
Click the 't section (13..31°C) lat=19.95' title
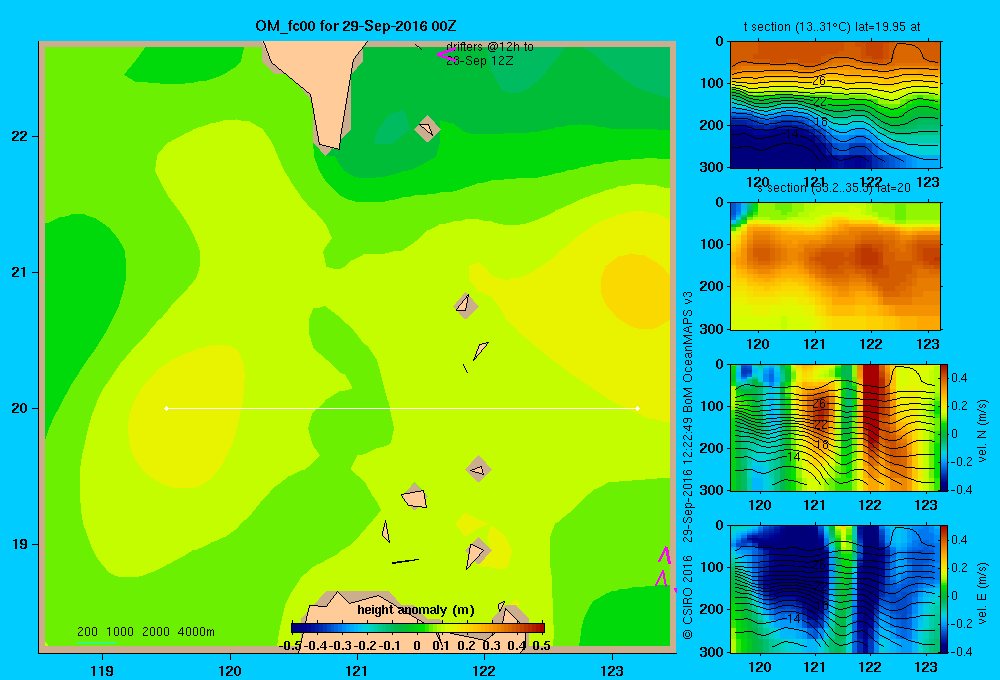point(832,27)
